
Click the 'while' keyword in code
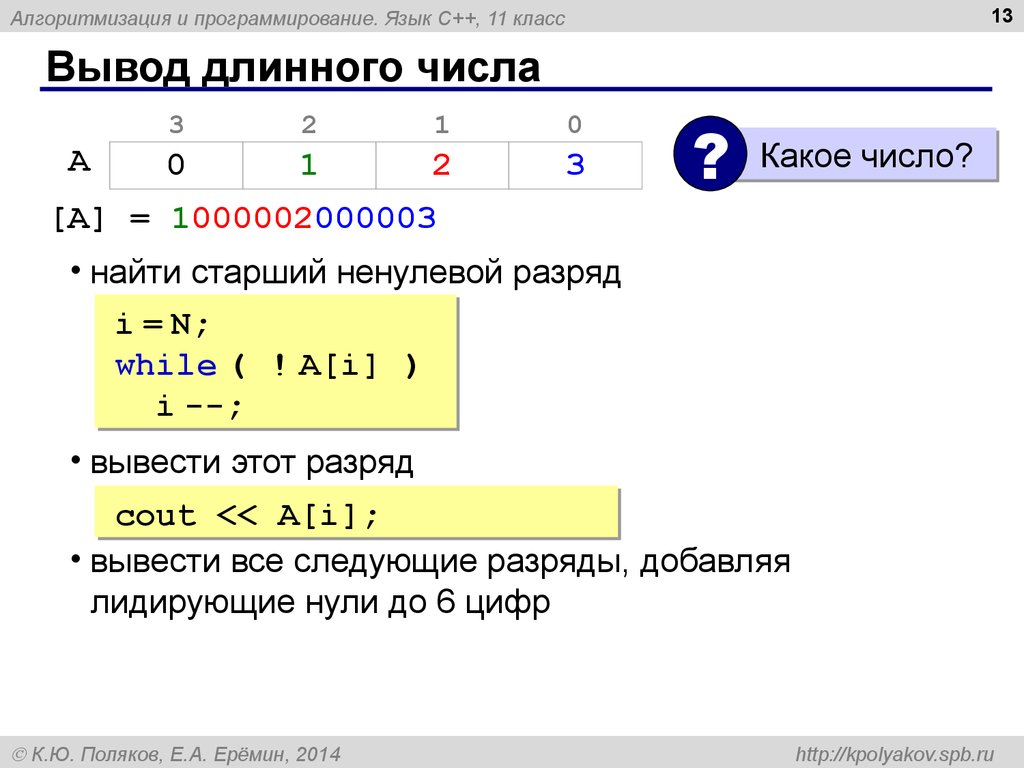[x=166, y=365]
